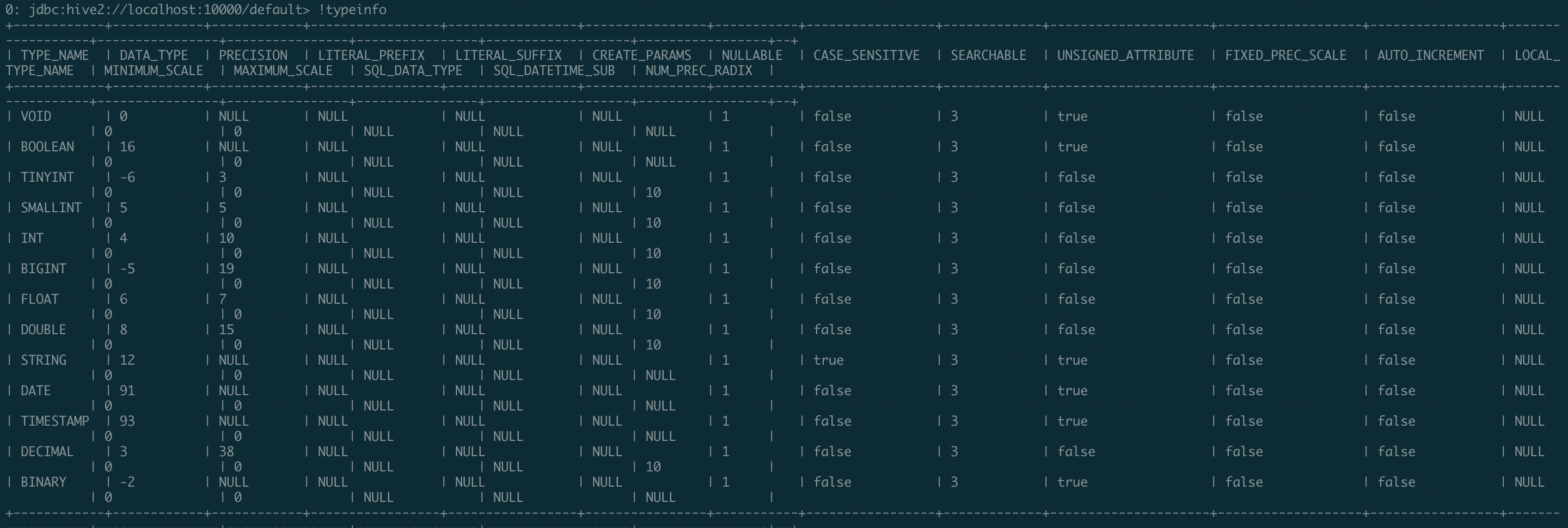This screenshot has width=1568, height=528.
Task: Click DECIMAL's precision value 38
Action: point(226,451)
